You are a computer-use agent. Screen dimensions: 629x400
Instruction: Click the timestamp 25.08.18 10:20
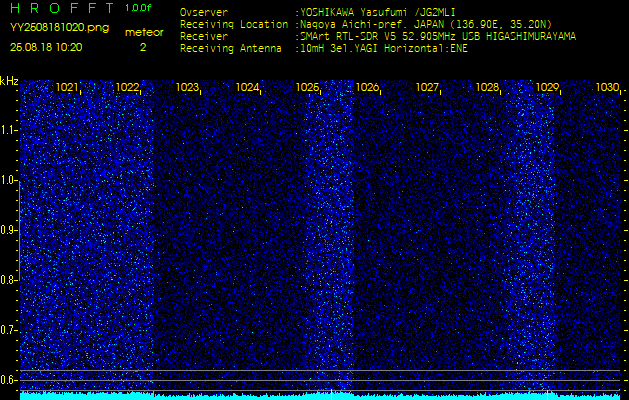point(46,47)
